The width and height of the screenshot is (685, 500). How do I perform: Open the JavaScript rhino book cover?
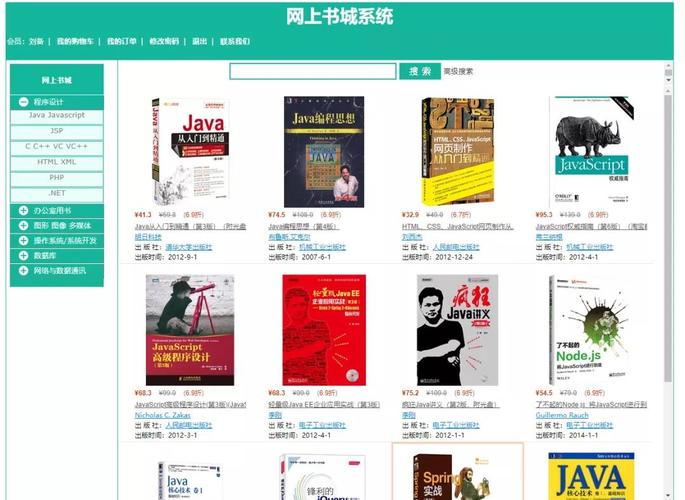pos(591,152)
